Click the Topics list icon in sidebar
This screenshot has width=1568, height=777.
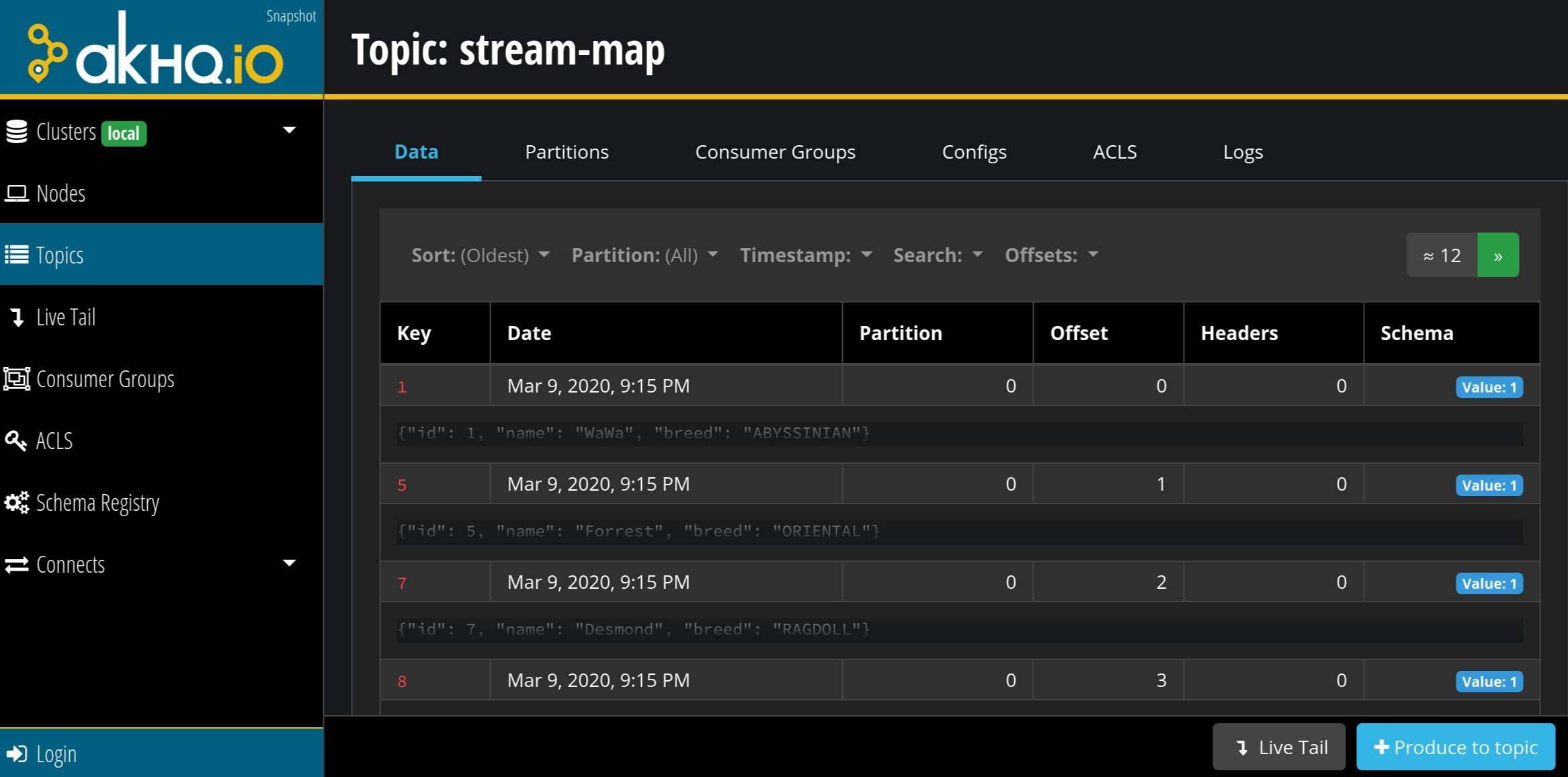17,255
